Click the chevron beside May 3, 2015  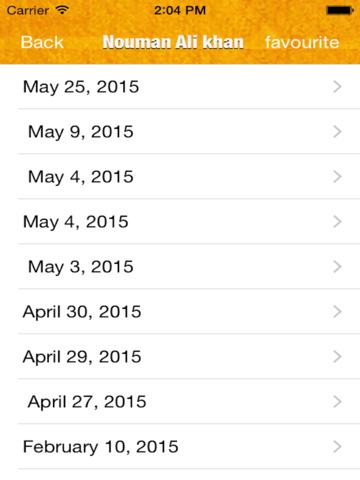tap(337, 267)
